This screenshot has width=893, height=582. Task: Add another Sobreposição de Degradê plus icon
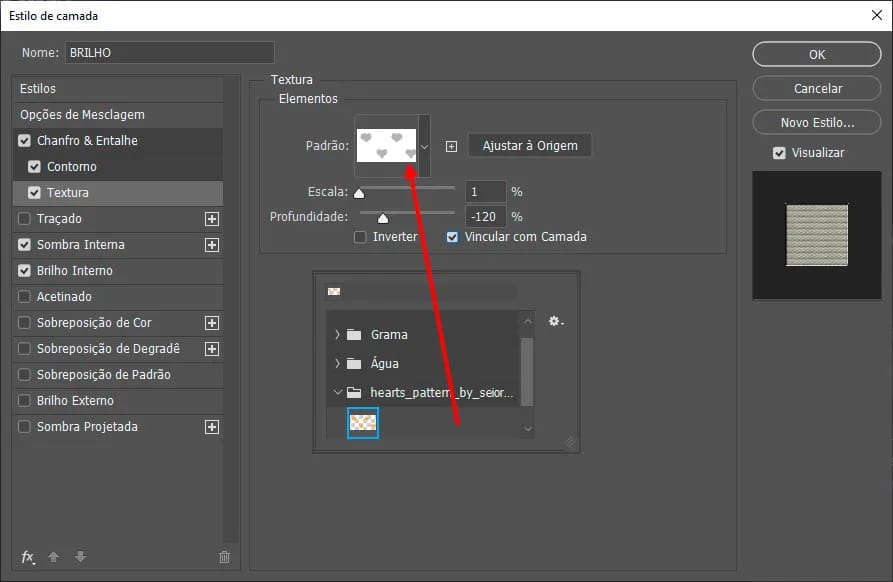click(212, 349)
